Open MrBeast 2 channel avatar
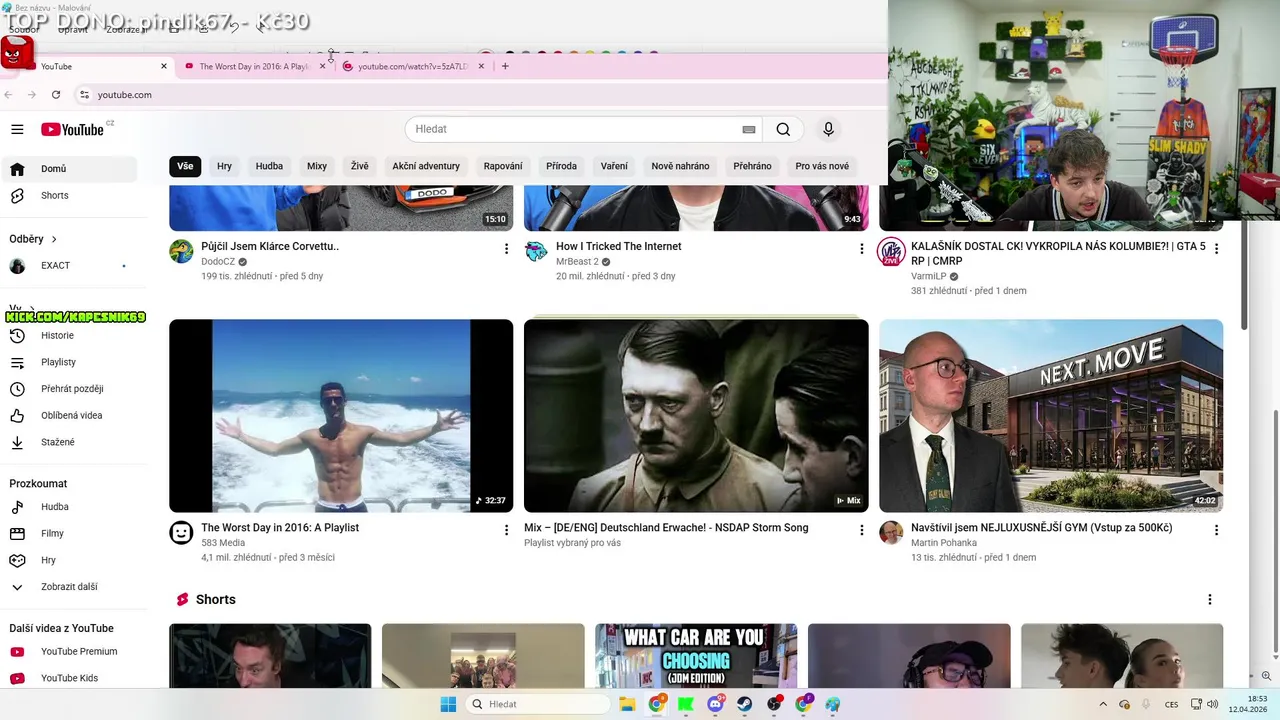 [536, 251]
